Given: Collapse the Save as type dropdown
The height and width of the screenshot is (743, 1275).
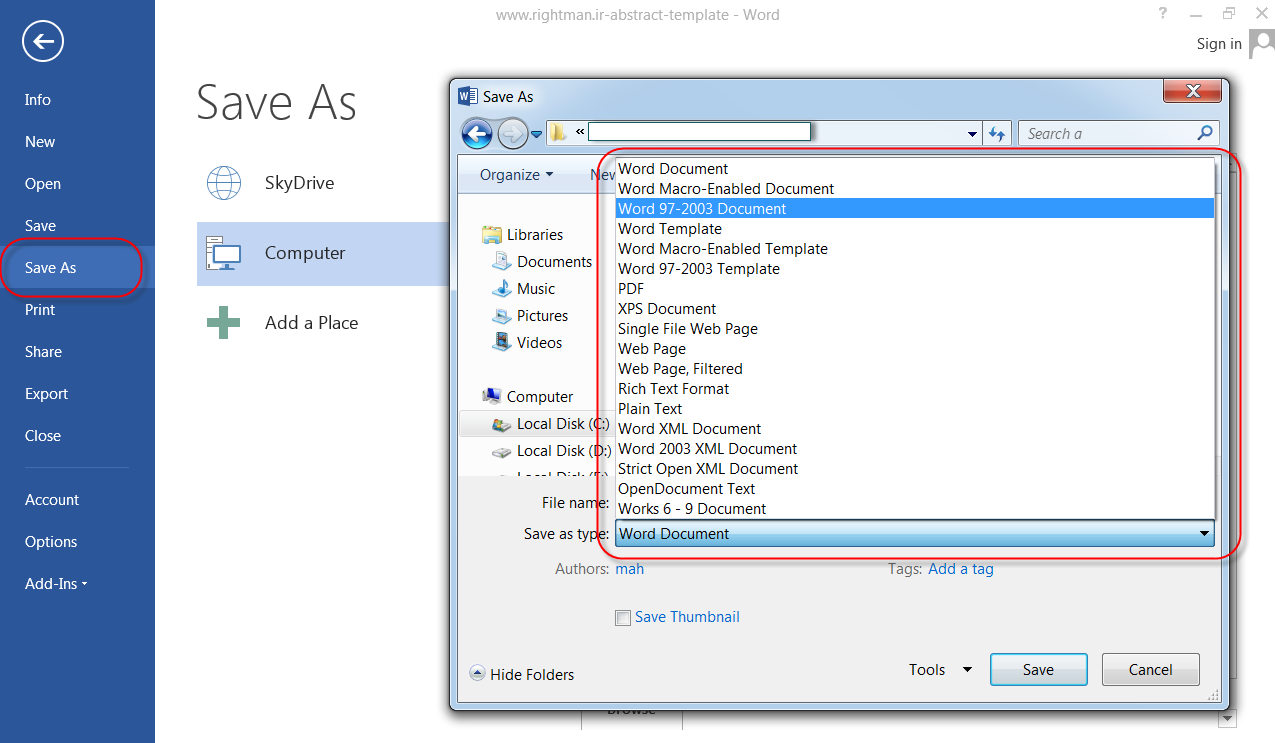Looking at the screenshot, I should (x=1204, y=534).
